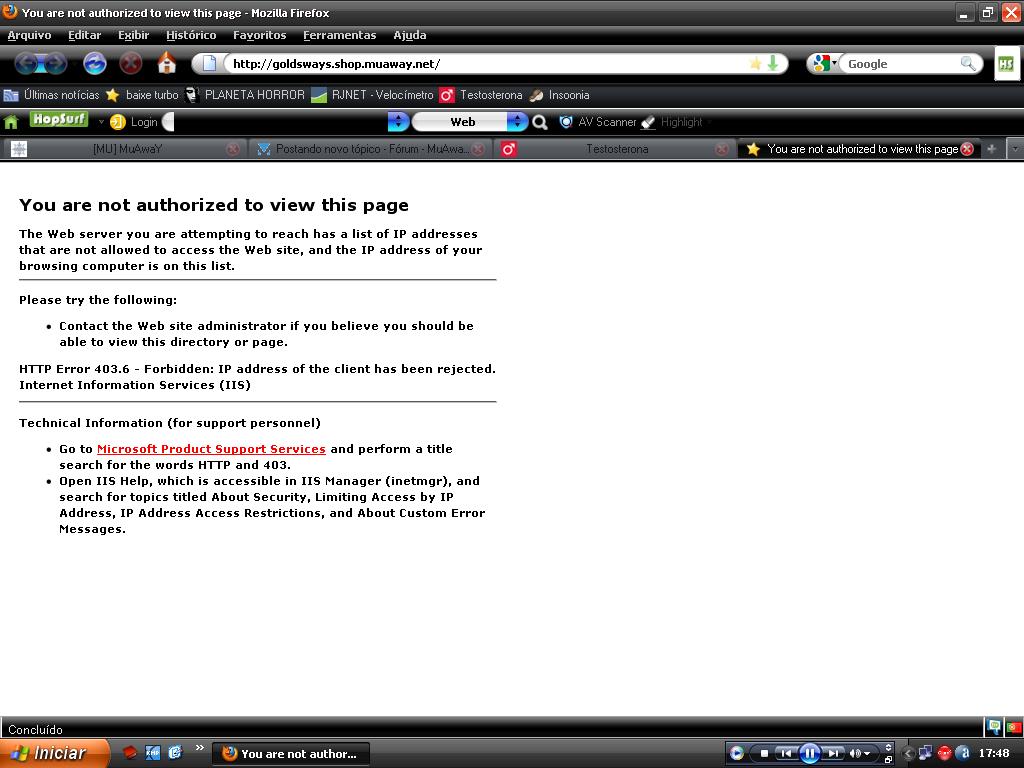This screenshot has height=768, width=1024.
Task: Click the green HopSurf home icon
Action: click(x=11, y=122)
